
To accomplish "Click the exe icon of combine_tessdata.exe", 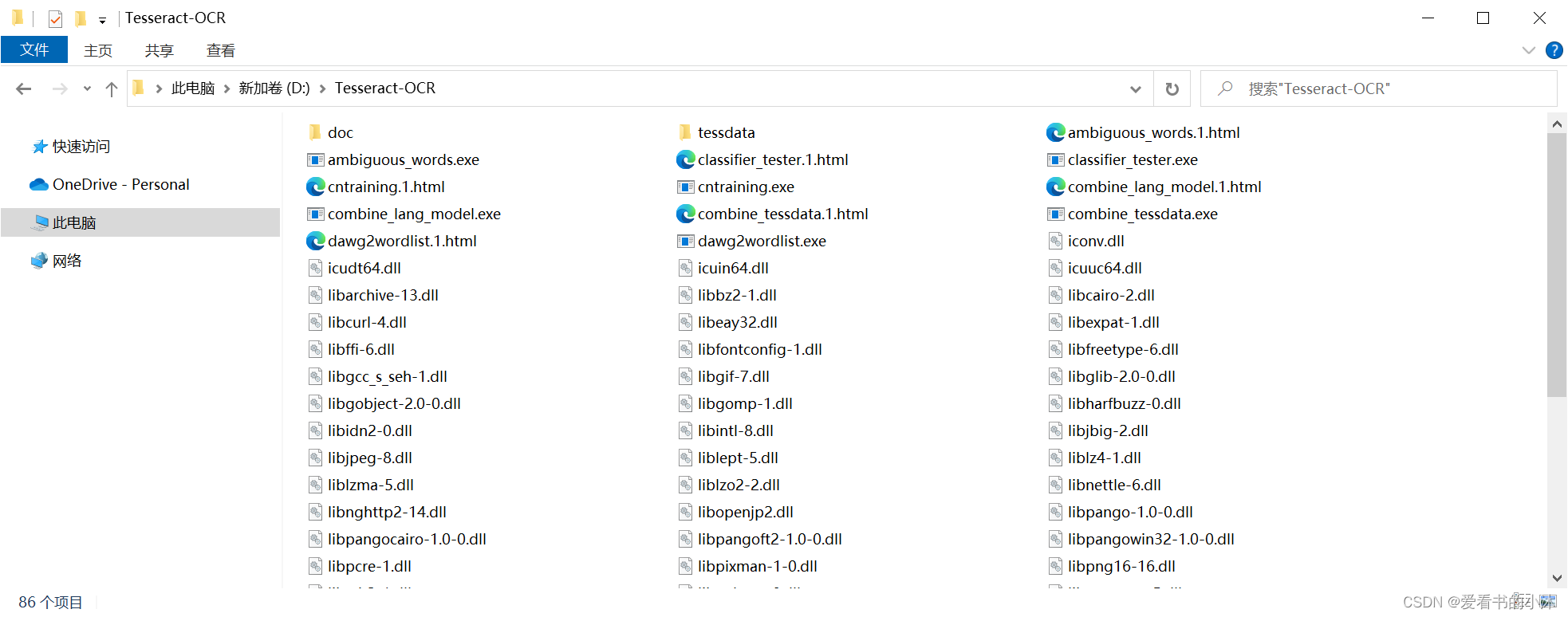I will tap(1056, 214).
